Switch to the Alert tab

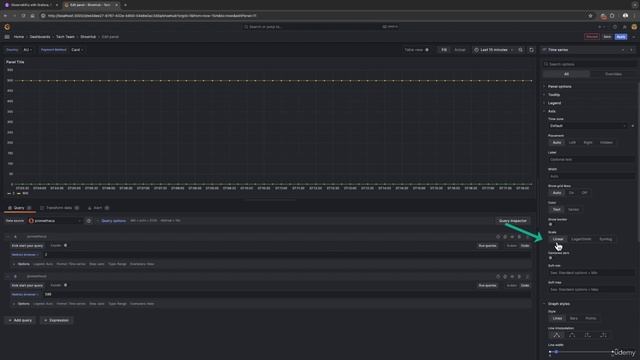(x=98, y=208)
